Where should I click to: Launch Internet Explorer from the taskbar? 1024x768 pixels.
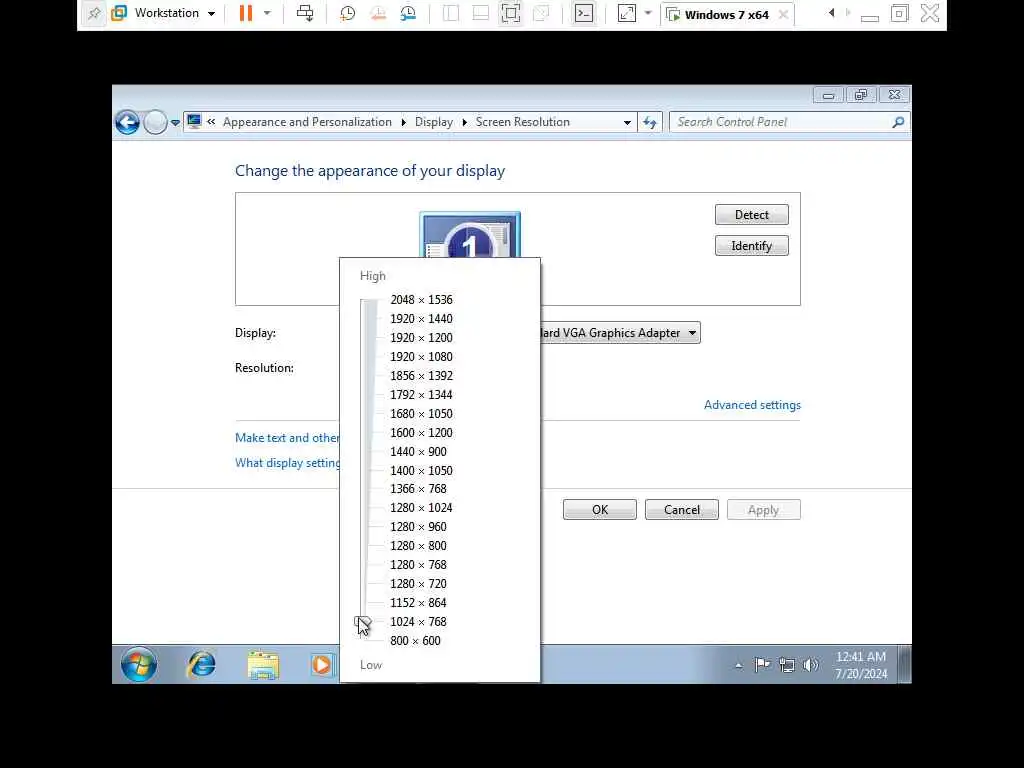(201, 664)
